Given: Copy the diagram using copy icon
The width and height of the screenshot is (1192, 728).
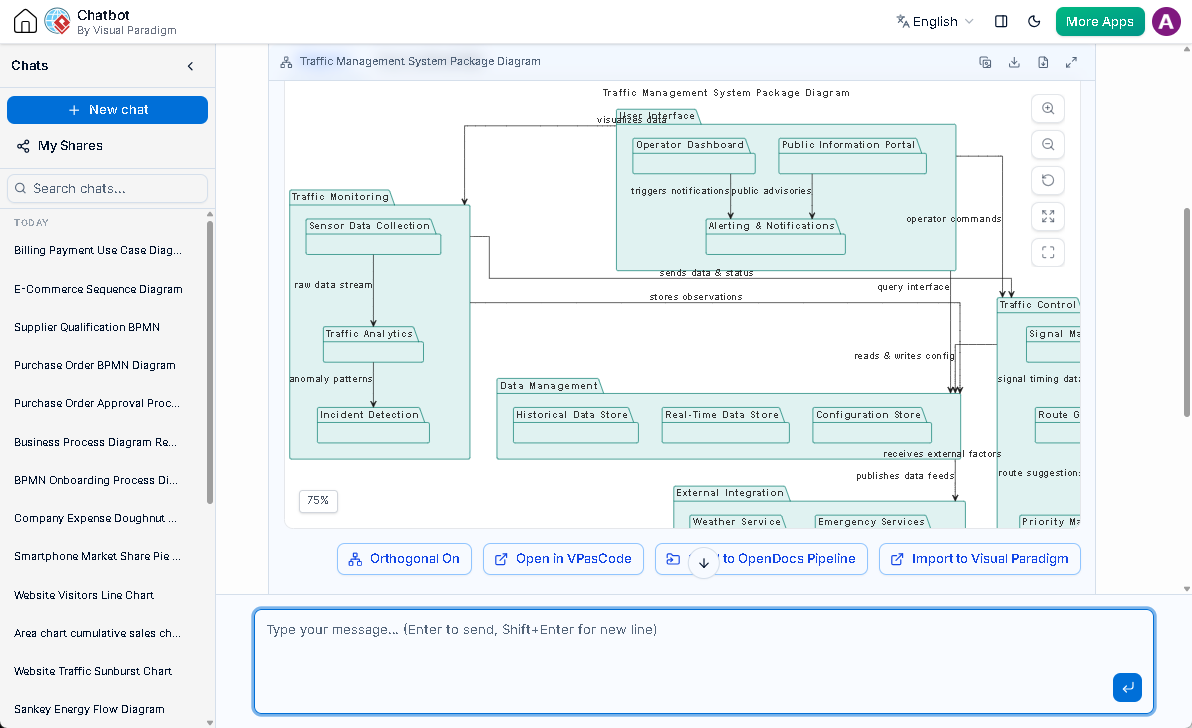Looking at the screenshot, I should pyautogui.click(x=985, y=62).
